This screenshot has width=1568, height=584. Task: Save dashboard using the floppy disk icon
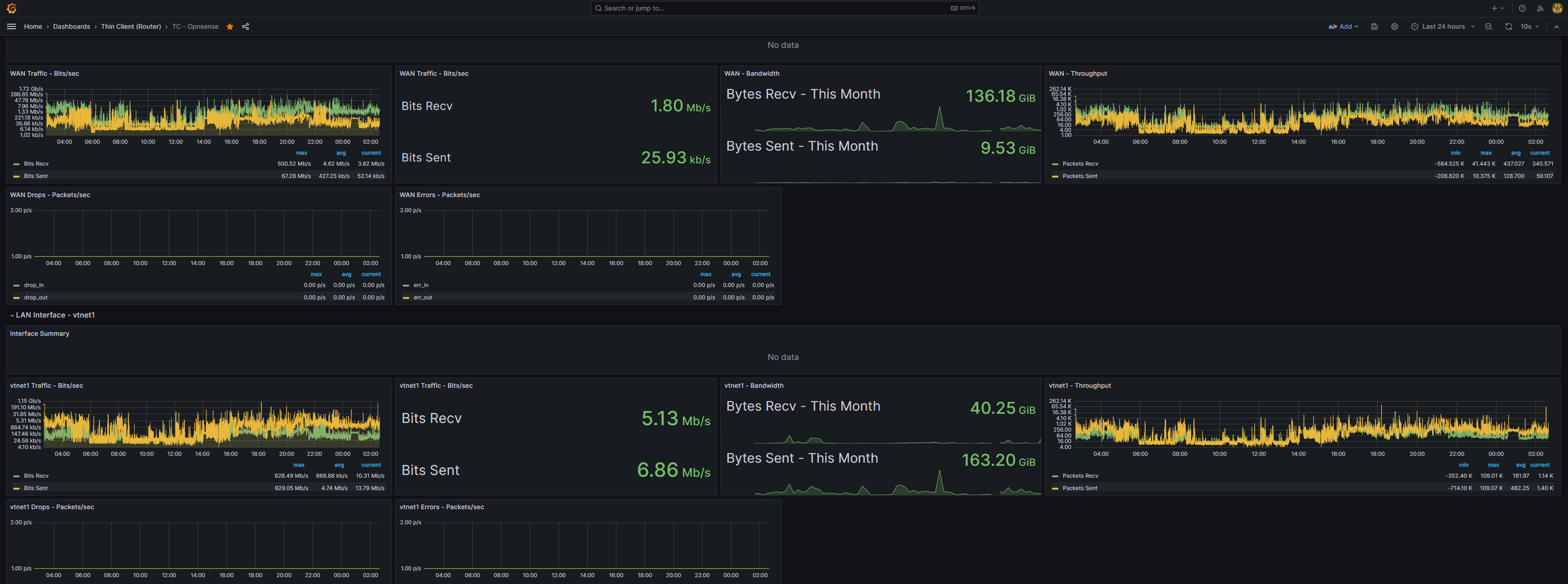pyautogui.click(x=1374, y=27)
